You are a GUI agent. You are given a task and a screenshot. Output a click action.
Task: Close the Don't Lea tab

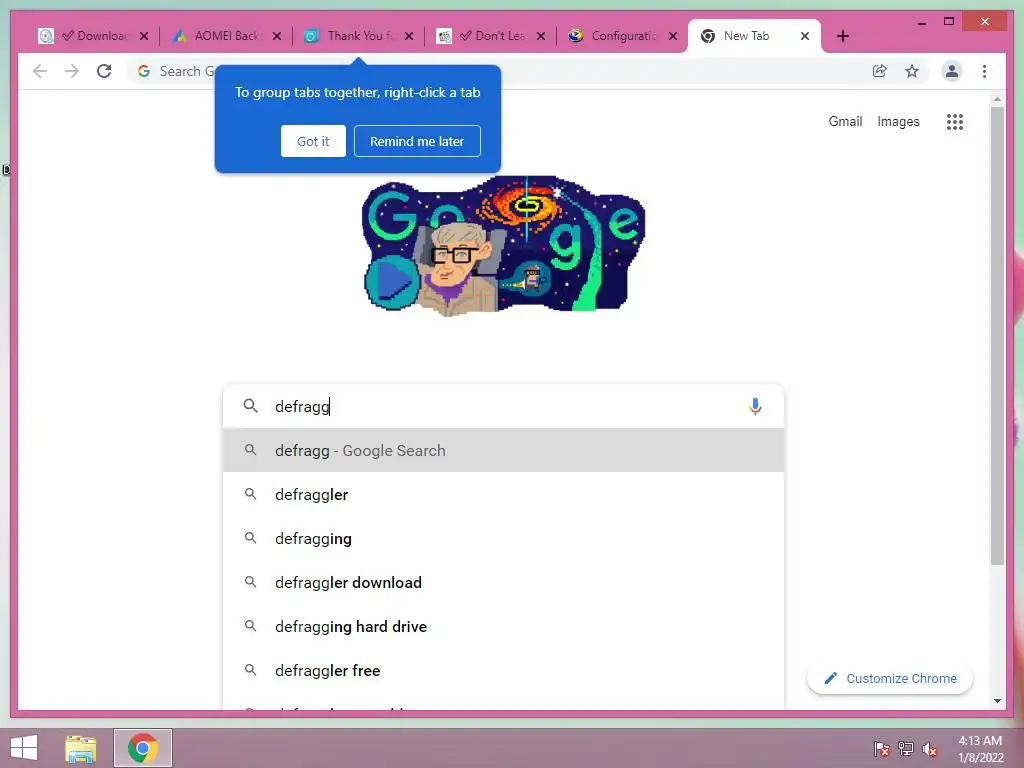coord(541,36)
